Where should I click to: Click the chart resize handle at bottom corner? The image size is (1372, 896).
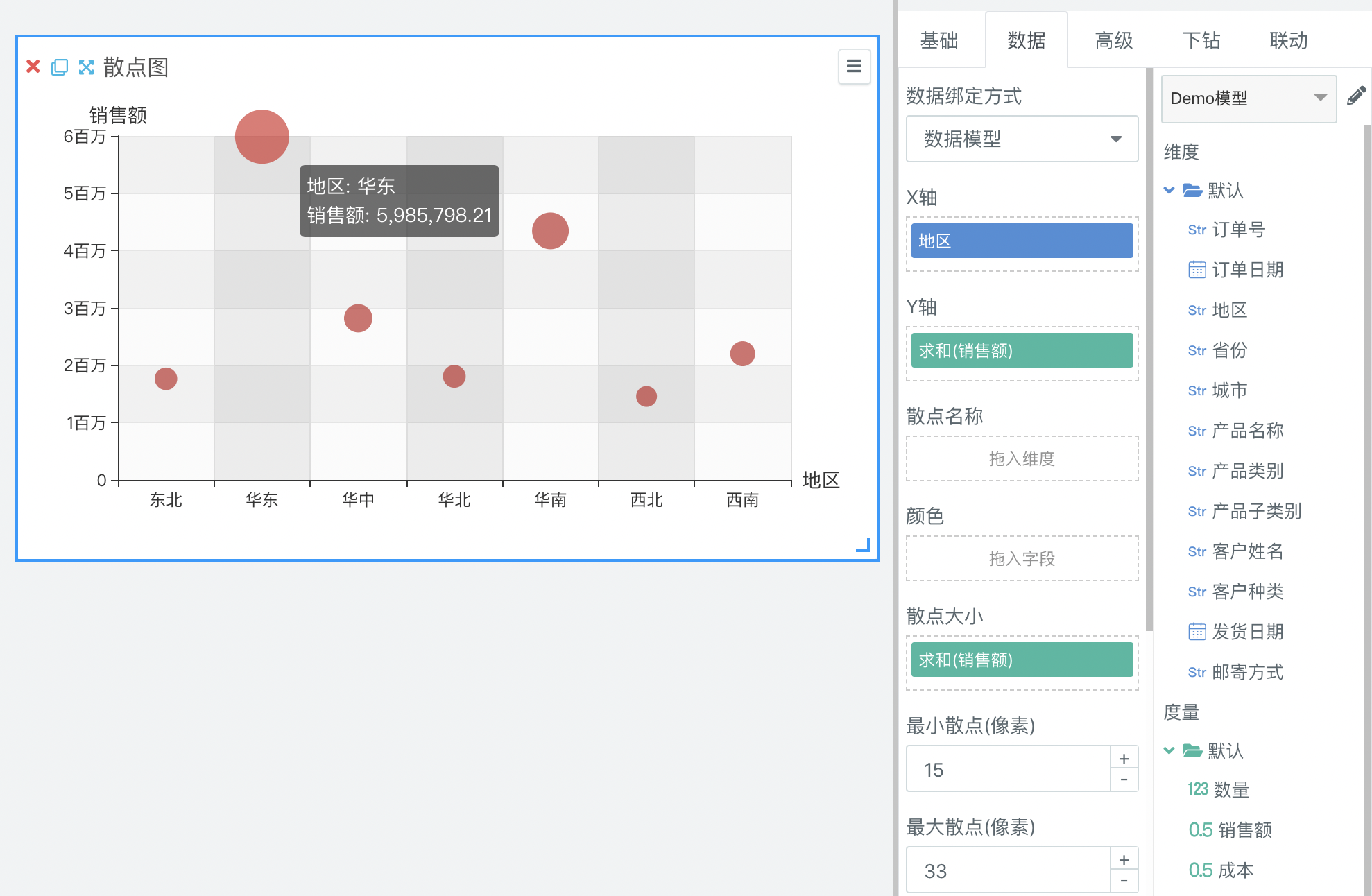(863, 545)
